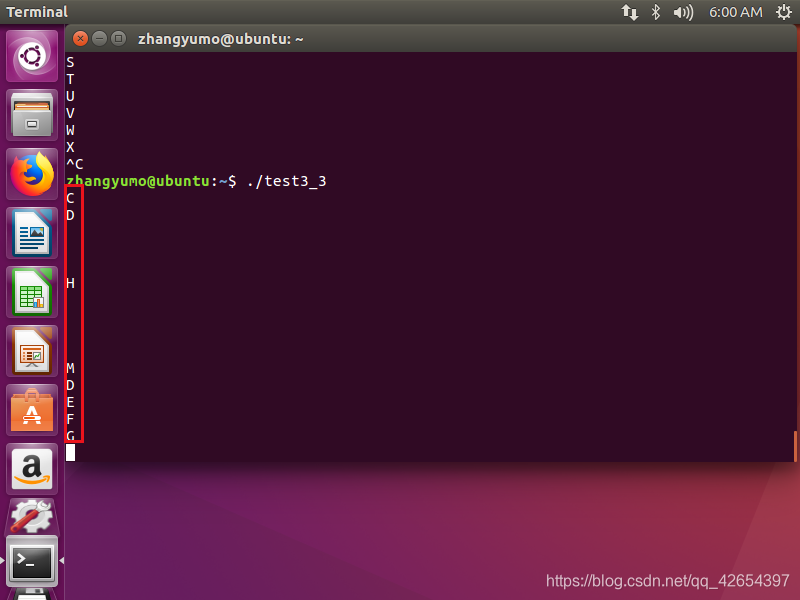The image size is (800, 600).
Task: Open the clock showing 6:00 AM
Action: [735, 12]
